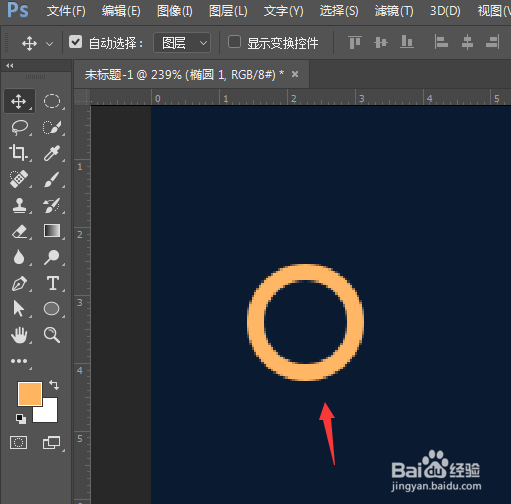Change the screen mode
511x504 pixels.
pos(52,443)
